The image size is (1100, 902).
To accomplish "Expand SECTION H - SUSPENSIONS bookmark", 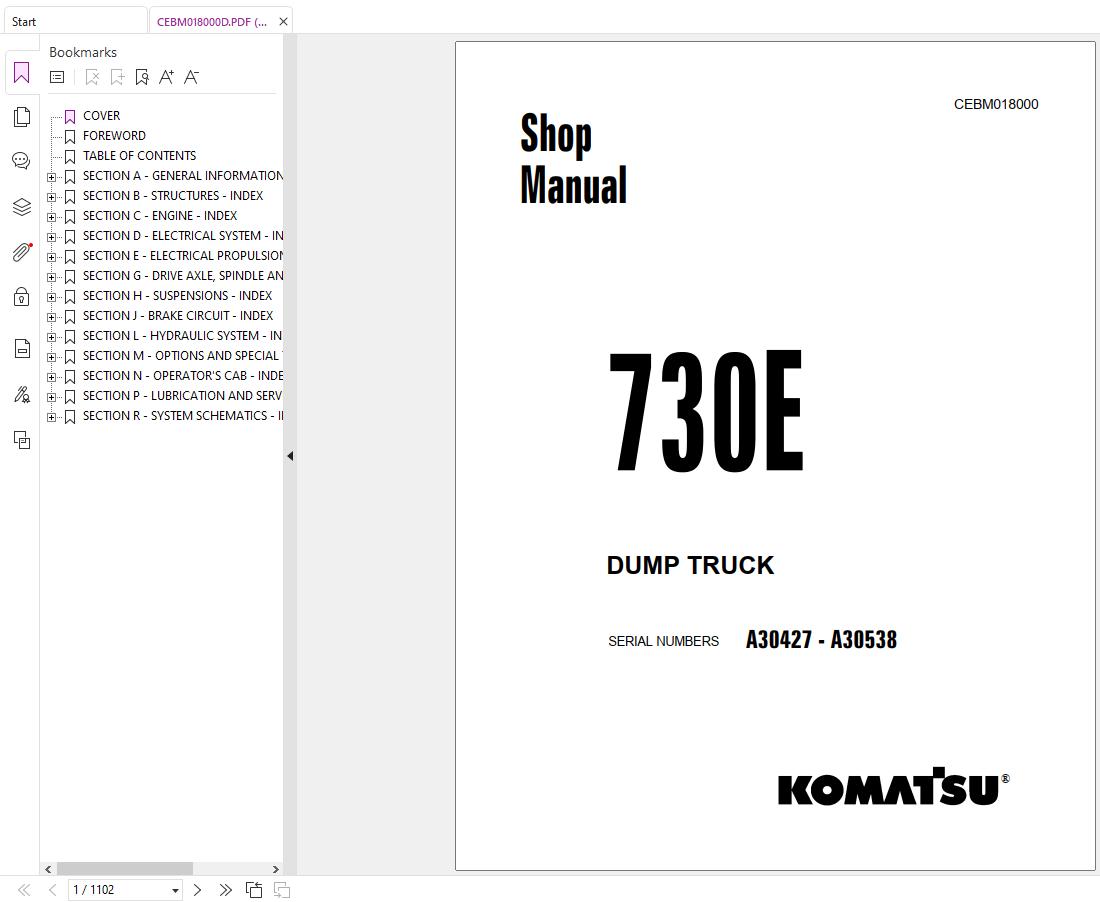I will pyautogui.click(x=51, y=297).
